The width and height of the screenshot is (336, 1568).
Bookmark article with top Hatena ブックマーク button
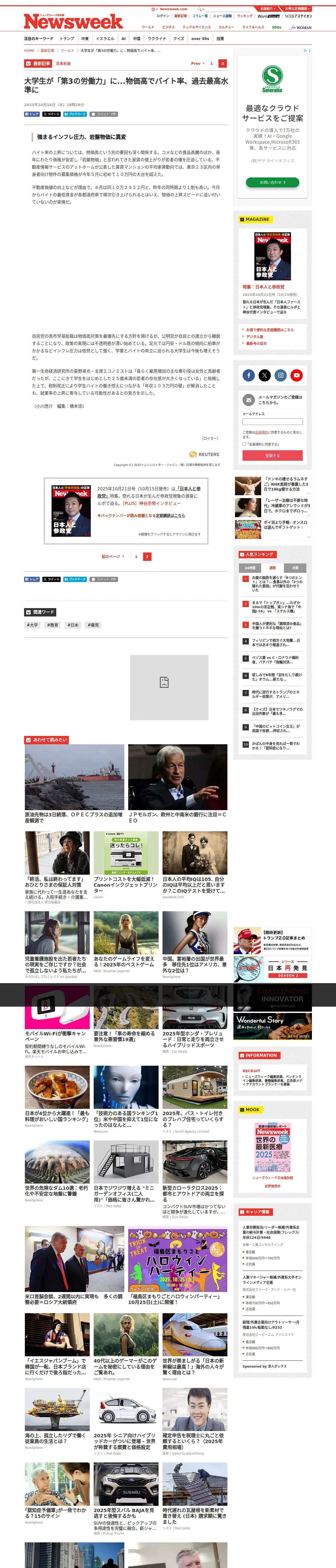(x=75, y=114)
